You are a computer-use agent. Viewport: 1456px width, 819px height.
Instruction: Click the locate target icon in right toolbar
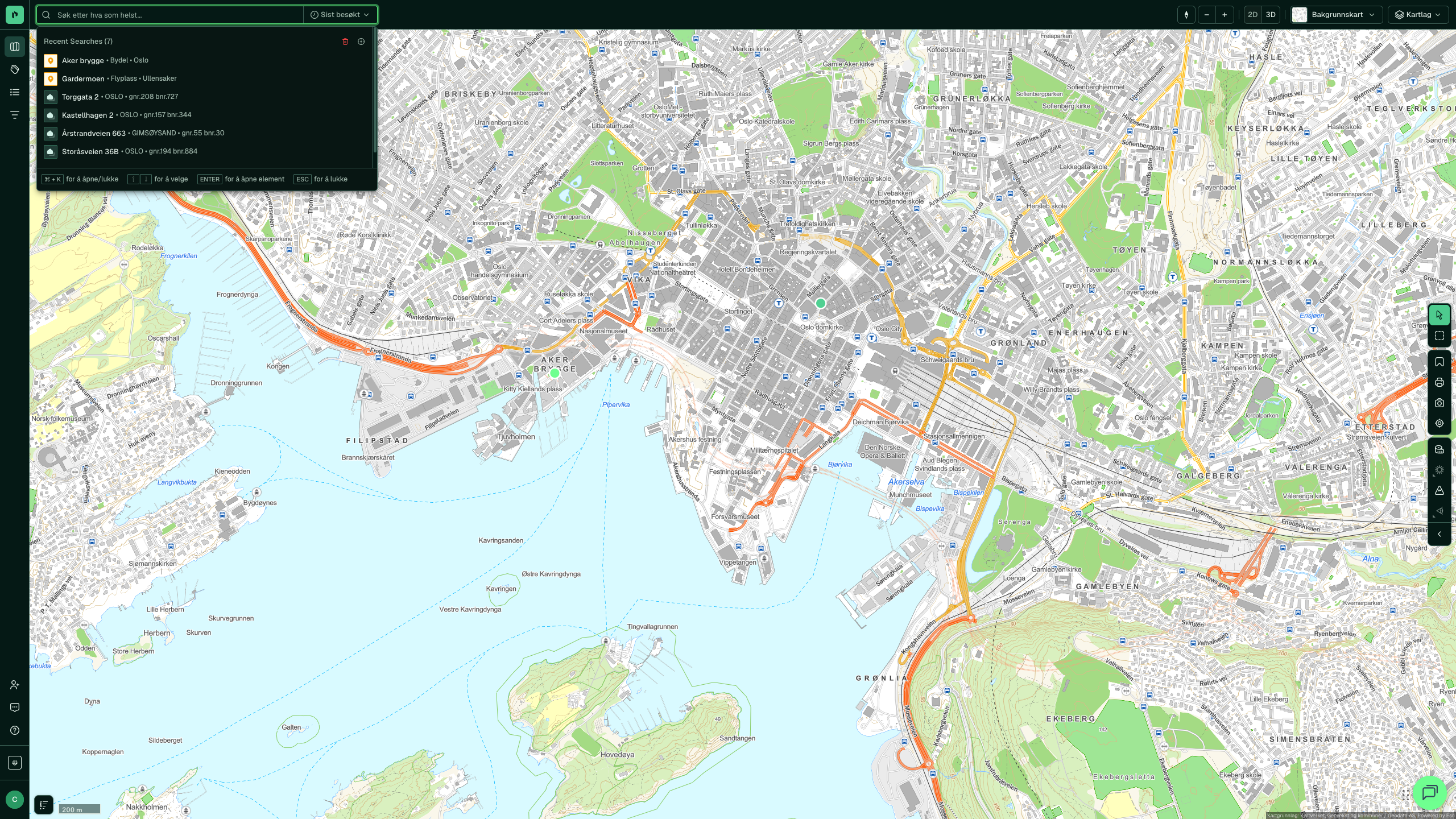[1440, 423]
